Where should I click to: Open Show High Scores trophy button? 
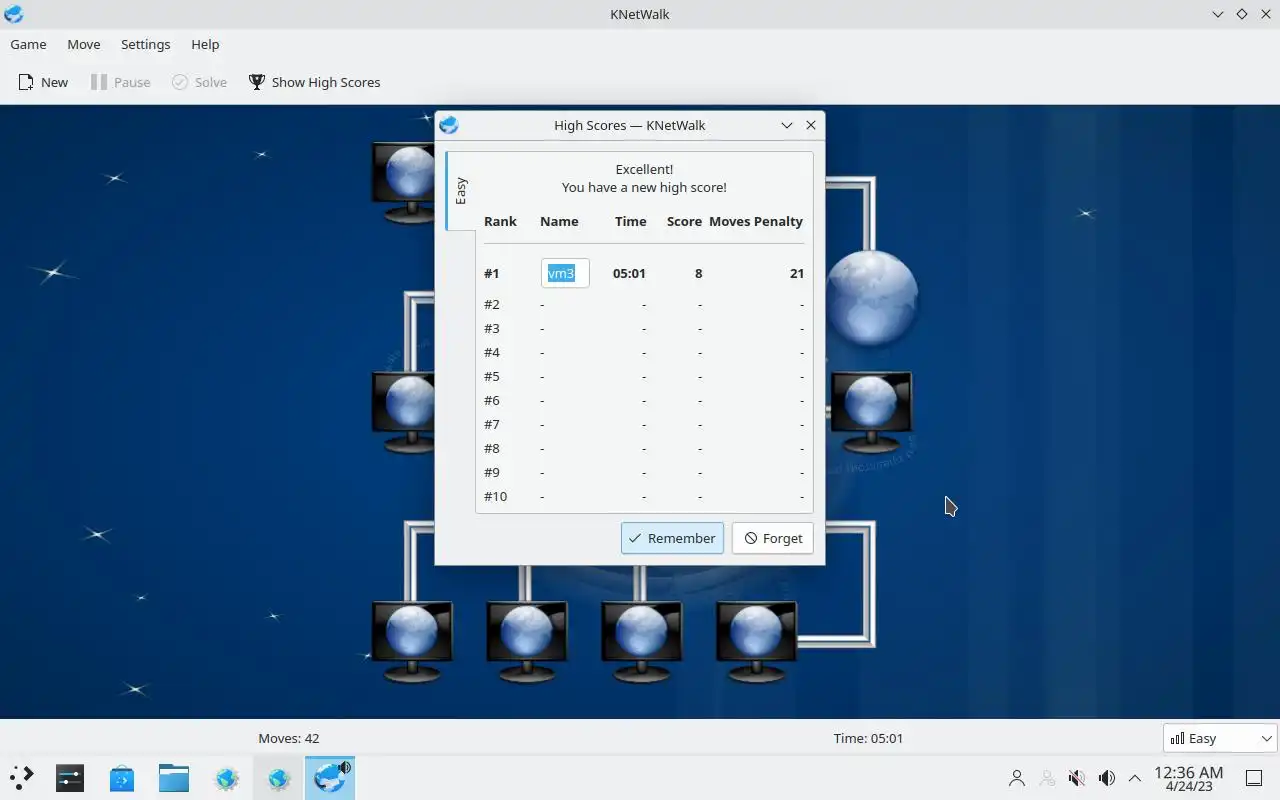(x=314, y=82)
